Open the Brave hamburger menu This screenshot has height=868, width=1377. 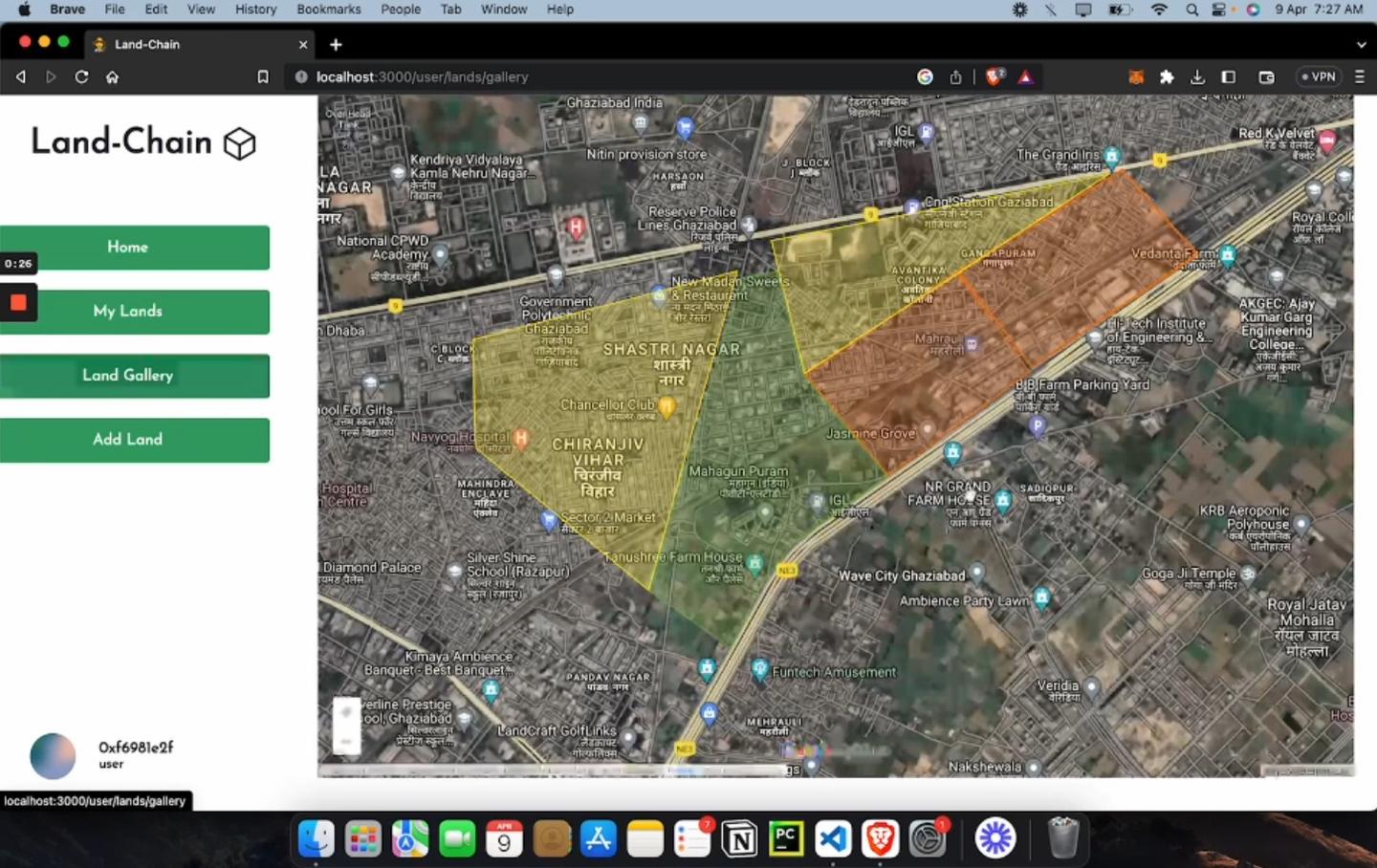tap(1359, 76)
